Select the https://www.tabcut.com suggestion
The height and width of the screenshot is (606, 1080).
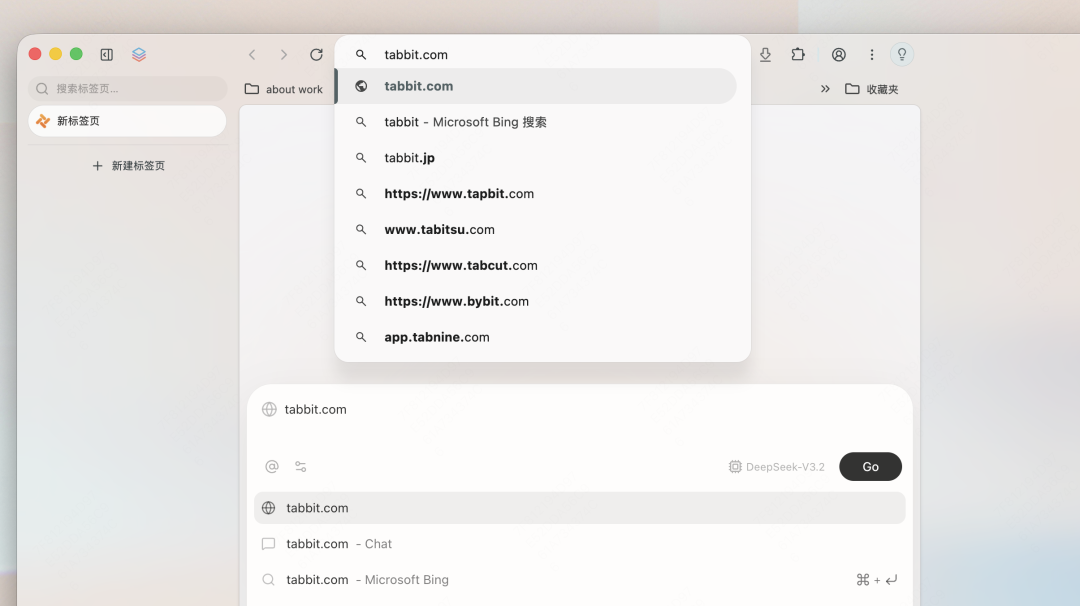(x=537, y=265)
